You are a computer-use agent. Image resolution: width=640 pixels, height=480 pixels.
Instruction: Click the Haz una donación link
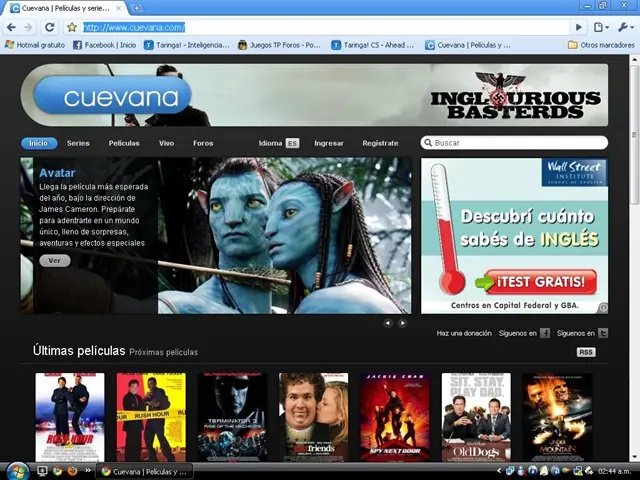[464, 333]
